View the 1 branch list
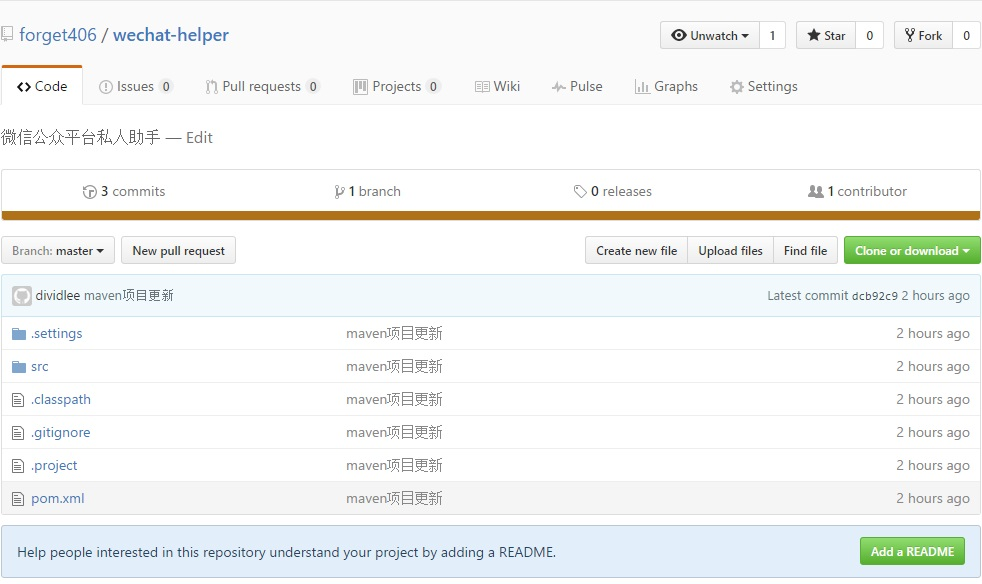This screenshot has width=982, height=584. point(367,191)
